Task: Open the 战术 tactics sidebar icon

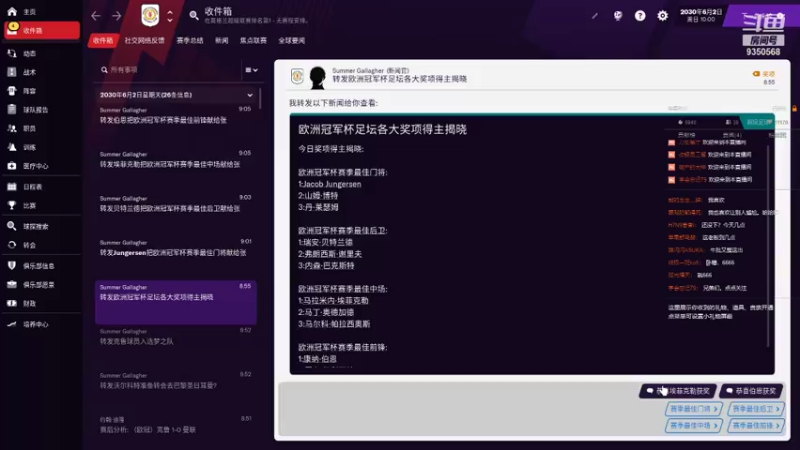Action: click(x=12, y=72)
